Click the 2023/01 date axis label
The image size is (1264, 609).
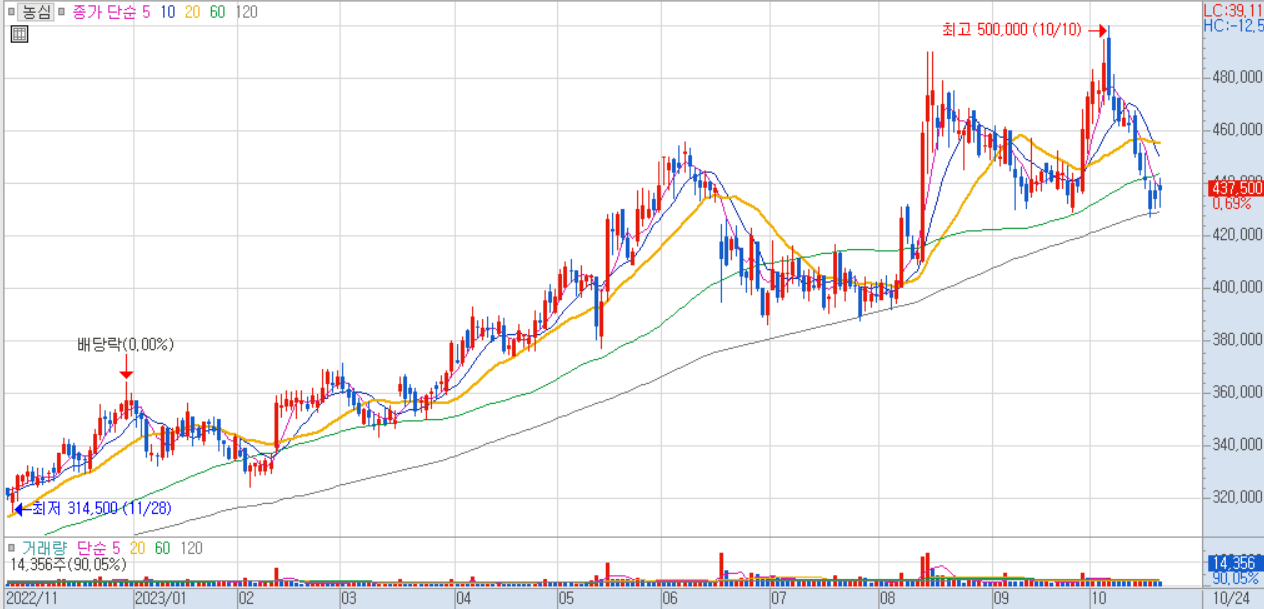pyautogui.click(x=160, y=598)
